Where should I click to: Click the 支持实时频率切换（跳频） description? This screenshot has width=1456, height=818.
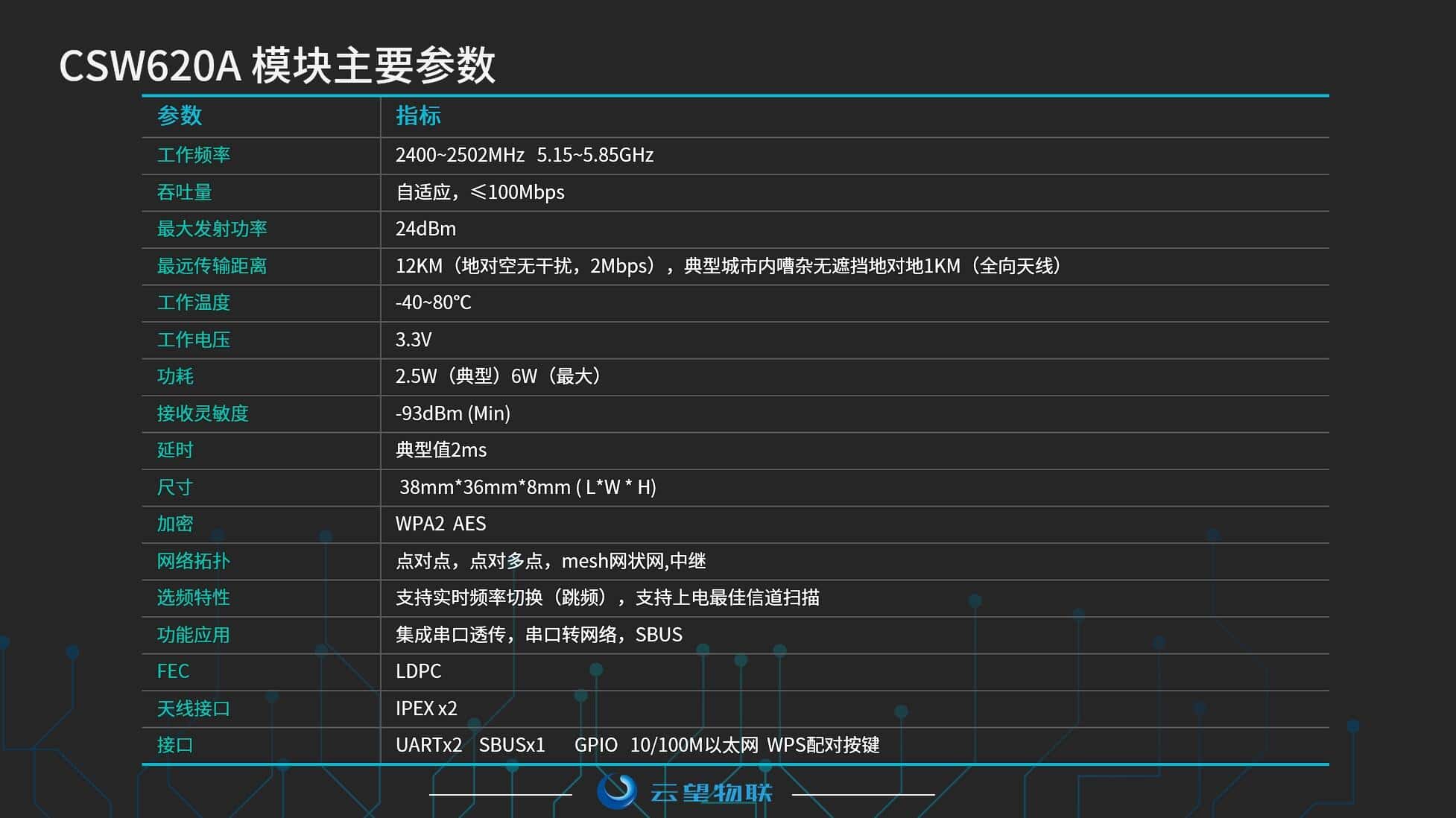[607, 597]
